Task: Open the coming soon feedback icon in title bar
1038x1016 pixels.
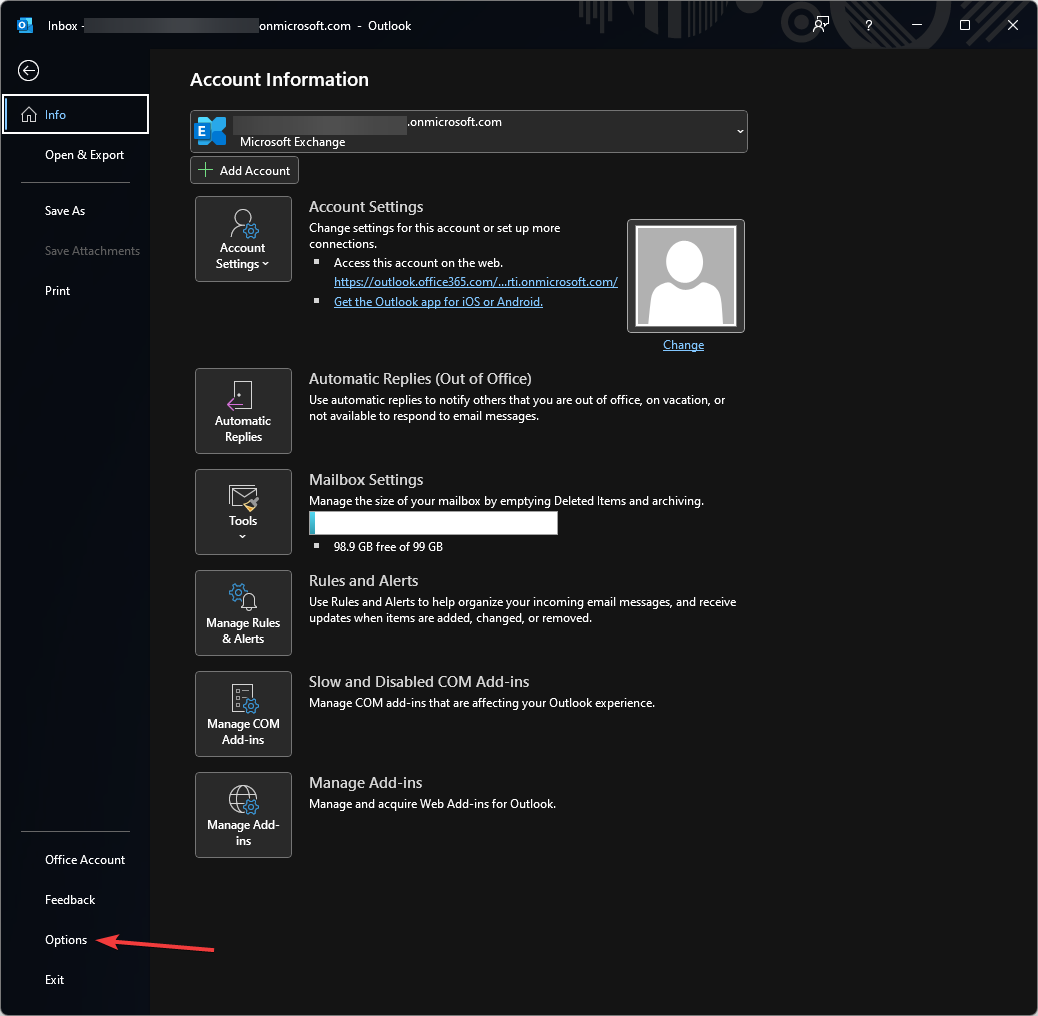Action: (821, 25)
